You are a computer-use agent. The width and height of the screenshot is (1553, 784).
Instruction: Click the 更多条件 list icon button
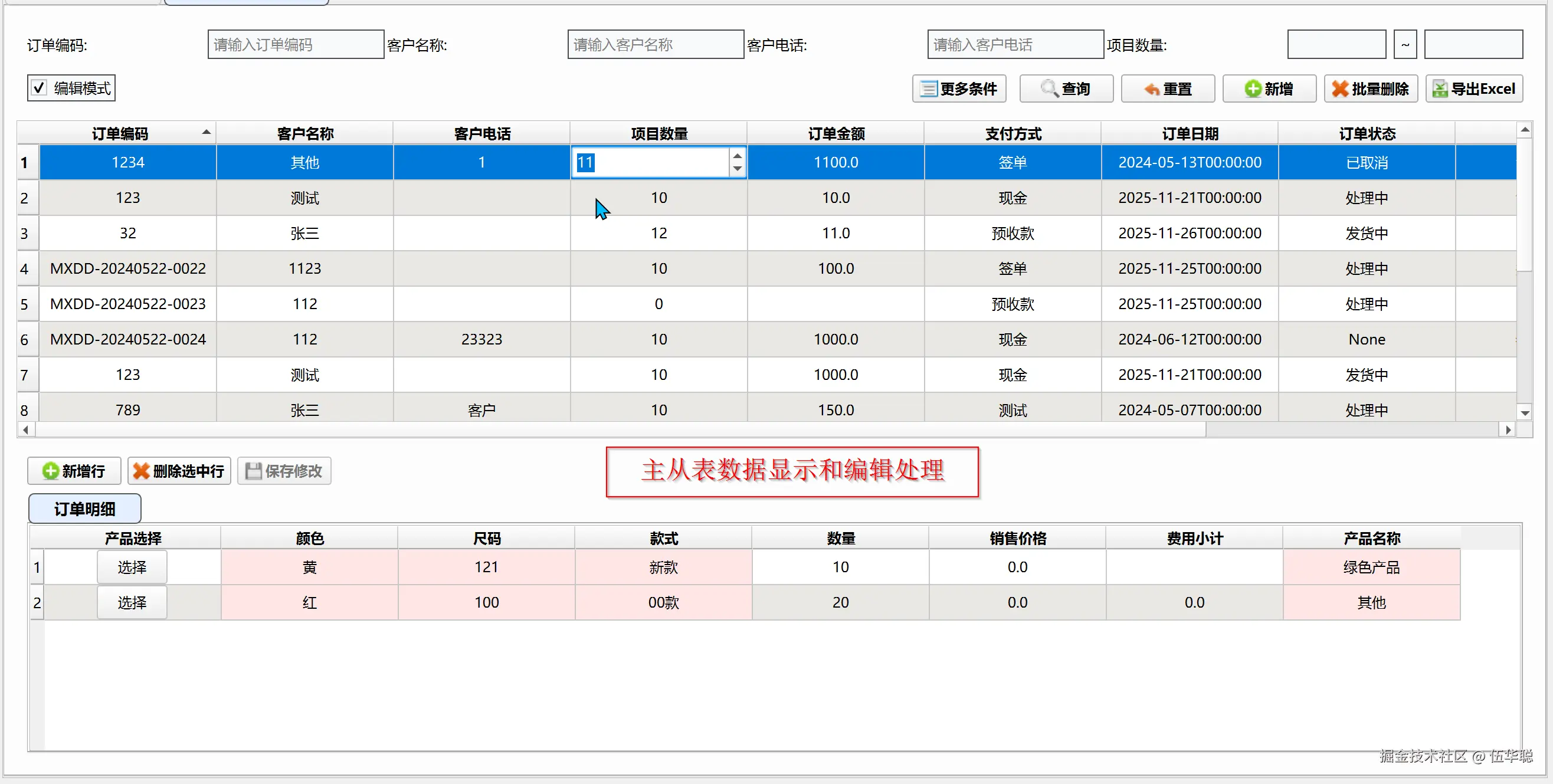pyautogui.click(x=959, y=88)
